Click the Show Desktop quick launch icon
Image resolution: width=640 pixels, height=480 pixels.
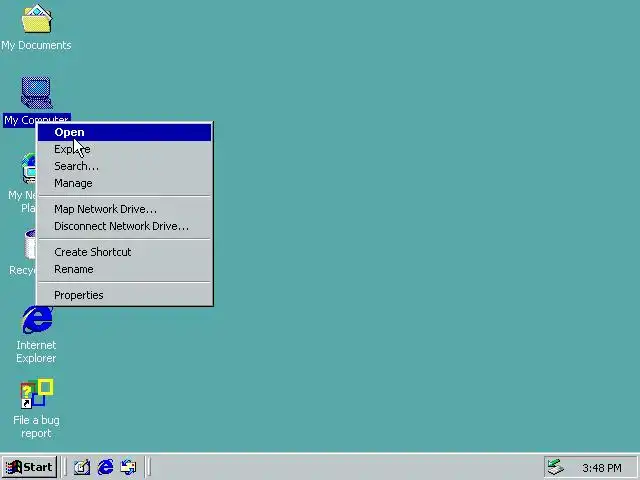pyautogui.click(x=82, y=467)
